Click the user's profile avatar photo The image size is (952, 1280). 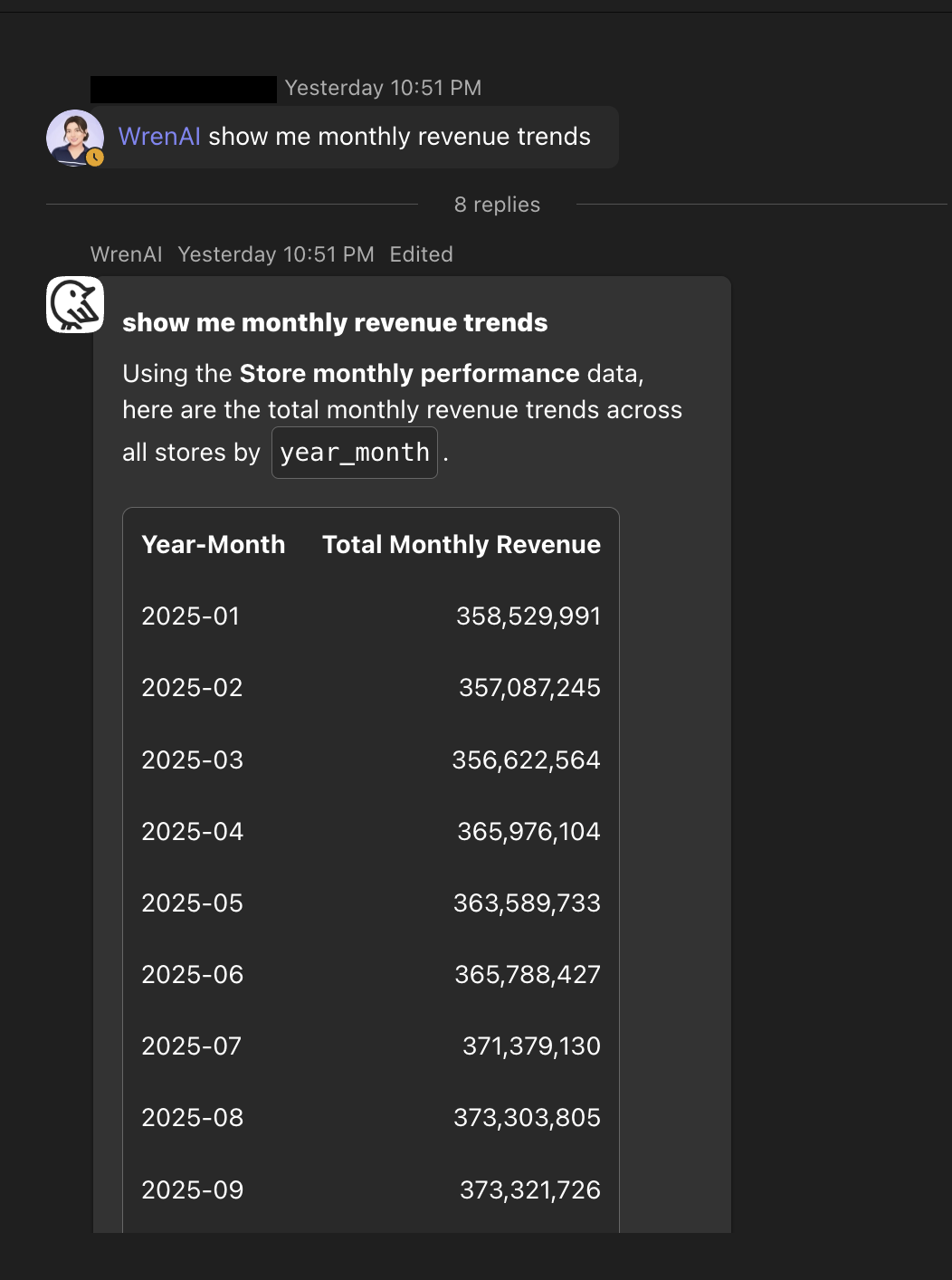(75, 138)
